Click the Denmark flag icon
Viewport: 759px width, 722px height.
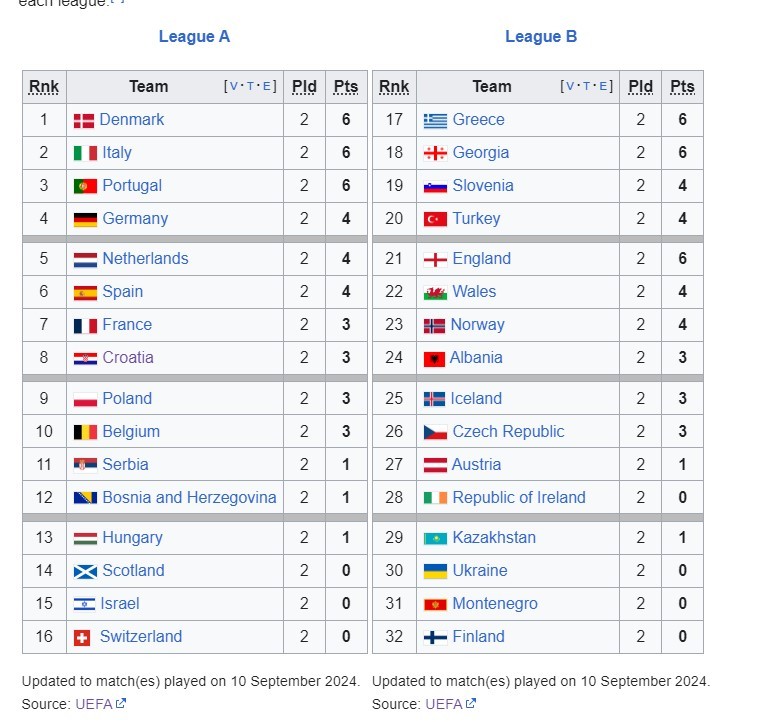click(84, 120)
